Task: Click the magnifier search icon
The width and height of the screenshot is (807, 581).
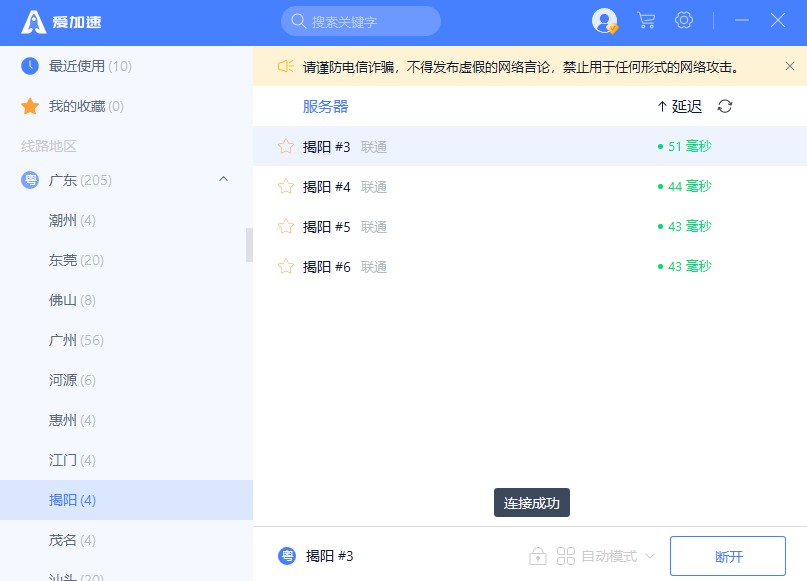Action: 299,21
